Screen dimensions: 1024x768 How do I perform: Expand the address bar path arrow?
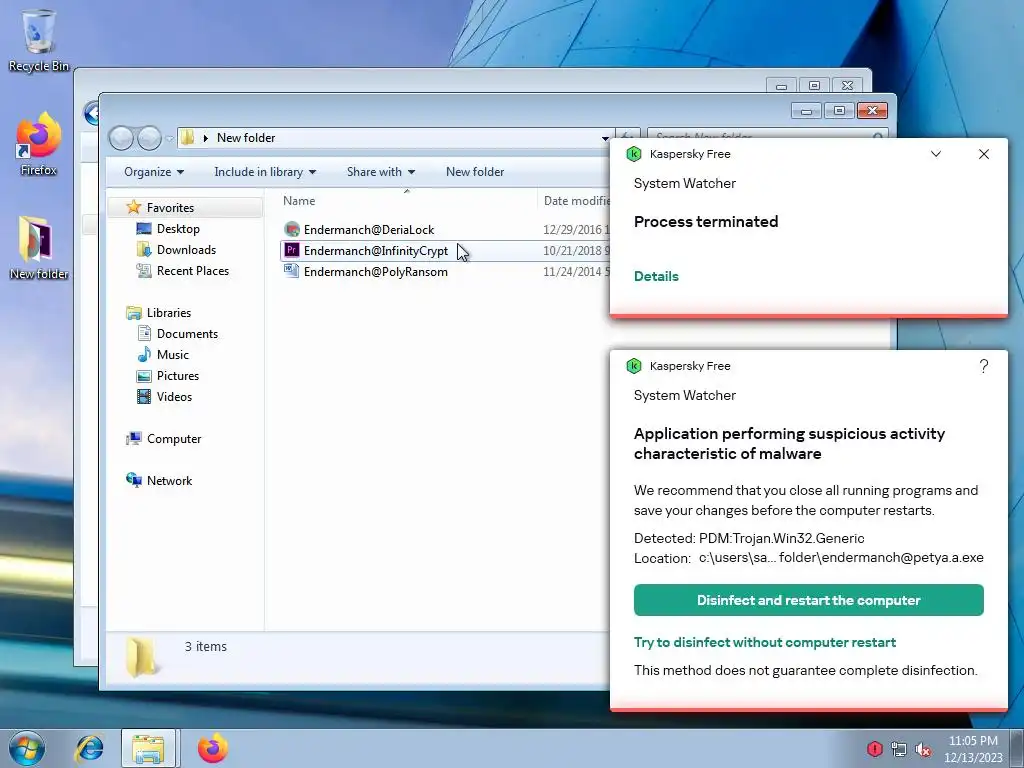pyautogui.click(x=206, y=138)
